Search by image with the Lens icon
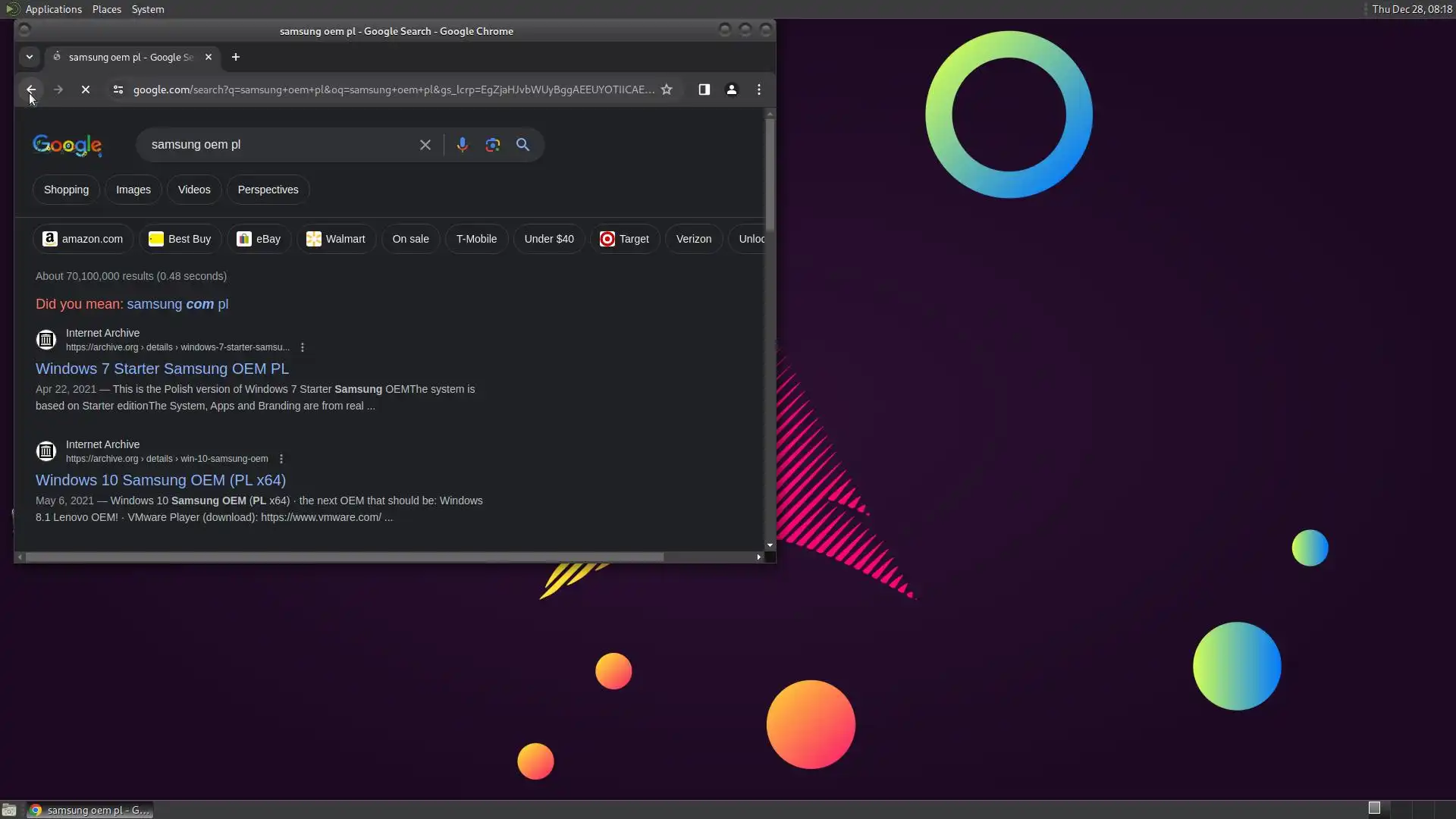This screenshot has width=1456, height=819. coord(492,145)
